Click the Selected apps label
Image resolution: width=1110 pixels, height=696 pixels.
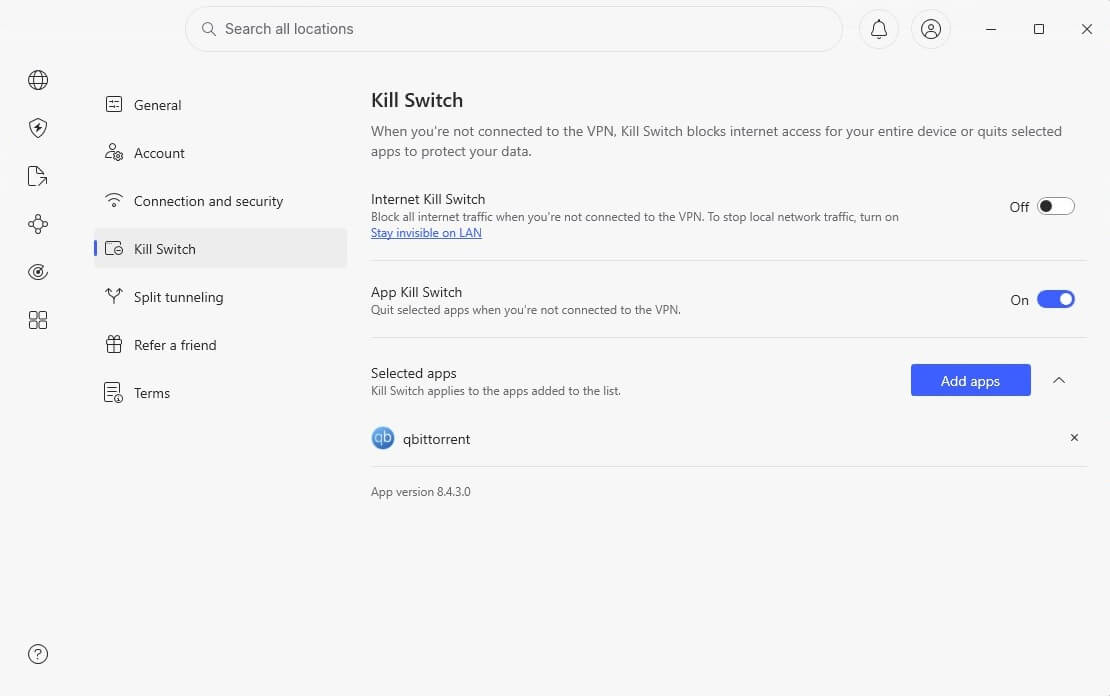(x=413, y=373)
